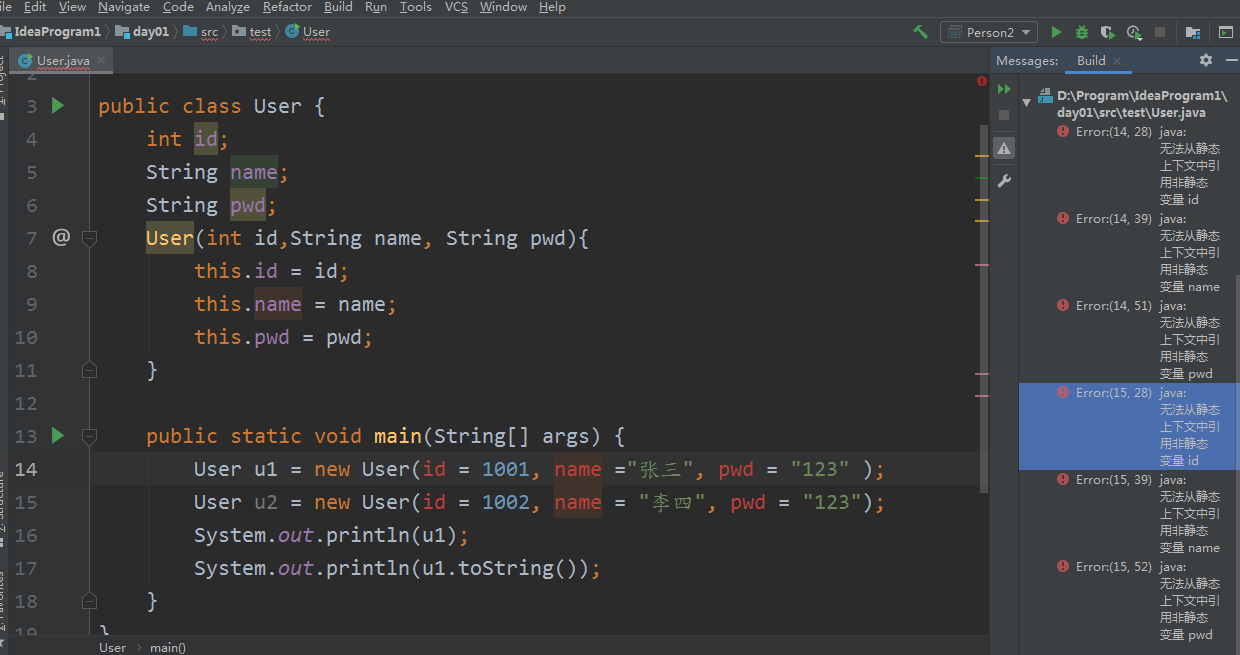Open the Person2 run configuration dropdown
Image resolution: width=1240 pixels, height=655 pixels.
point(989,32)
